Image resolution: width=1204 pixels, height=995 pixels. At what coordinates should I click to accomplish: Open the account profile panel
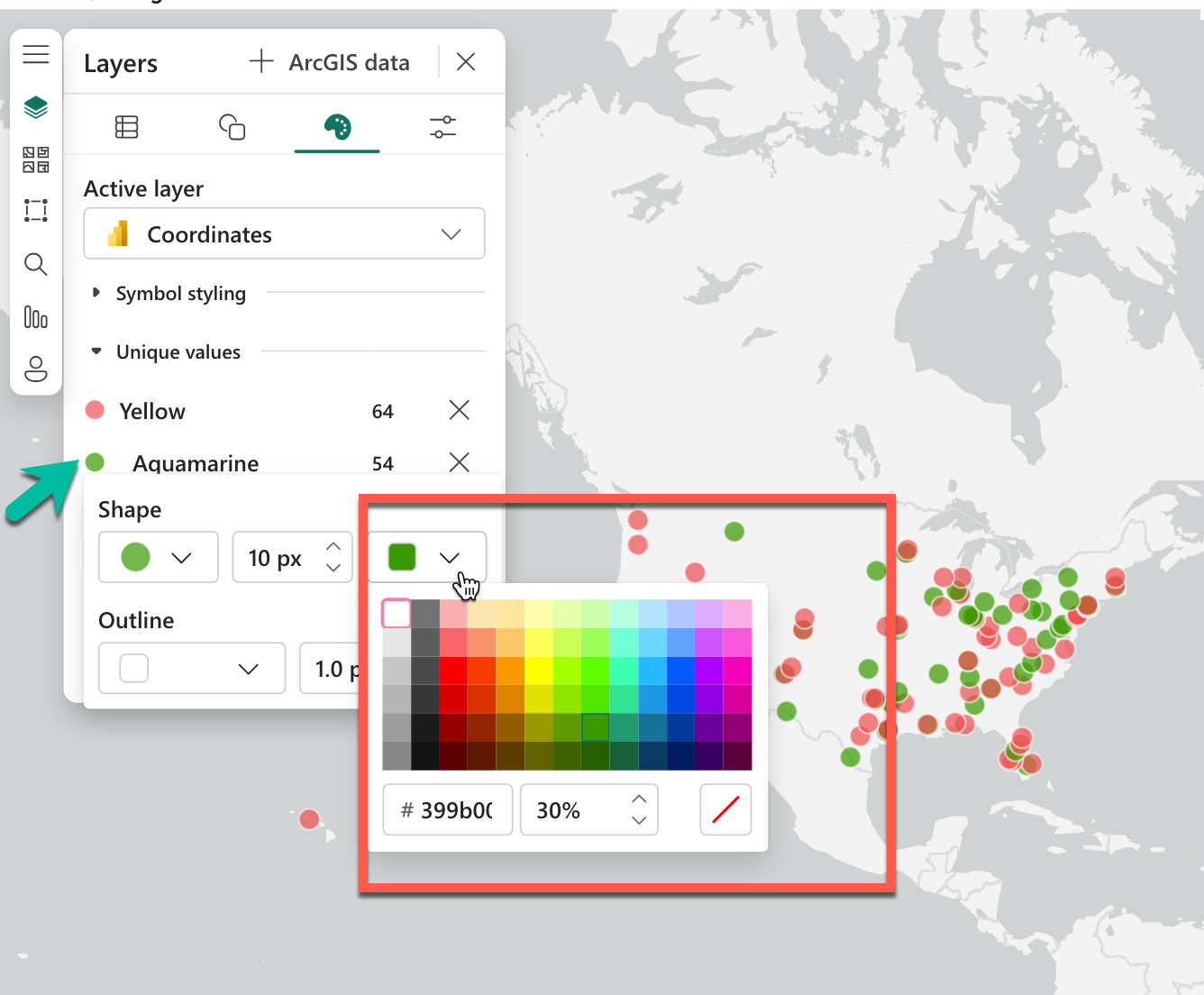click(x=36, y=370)
